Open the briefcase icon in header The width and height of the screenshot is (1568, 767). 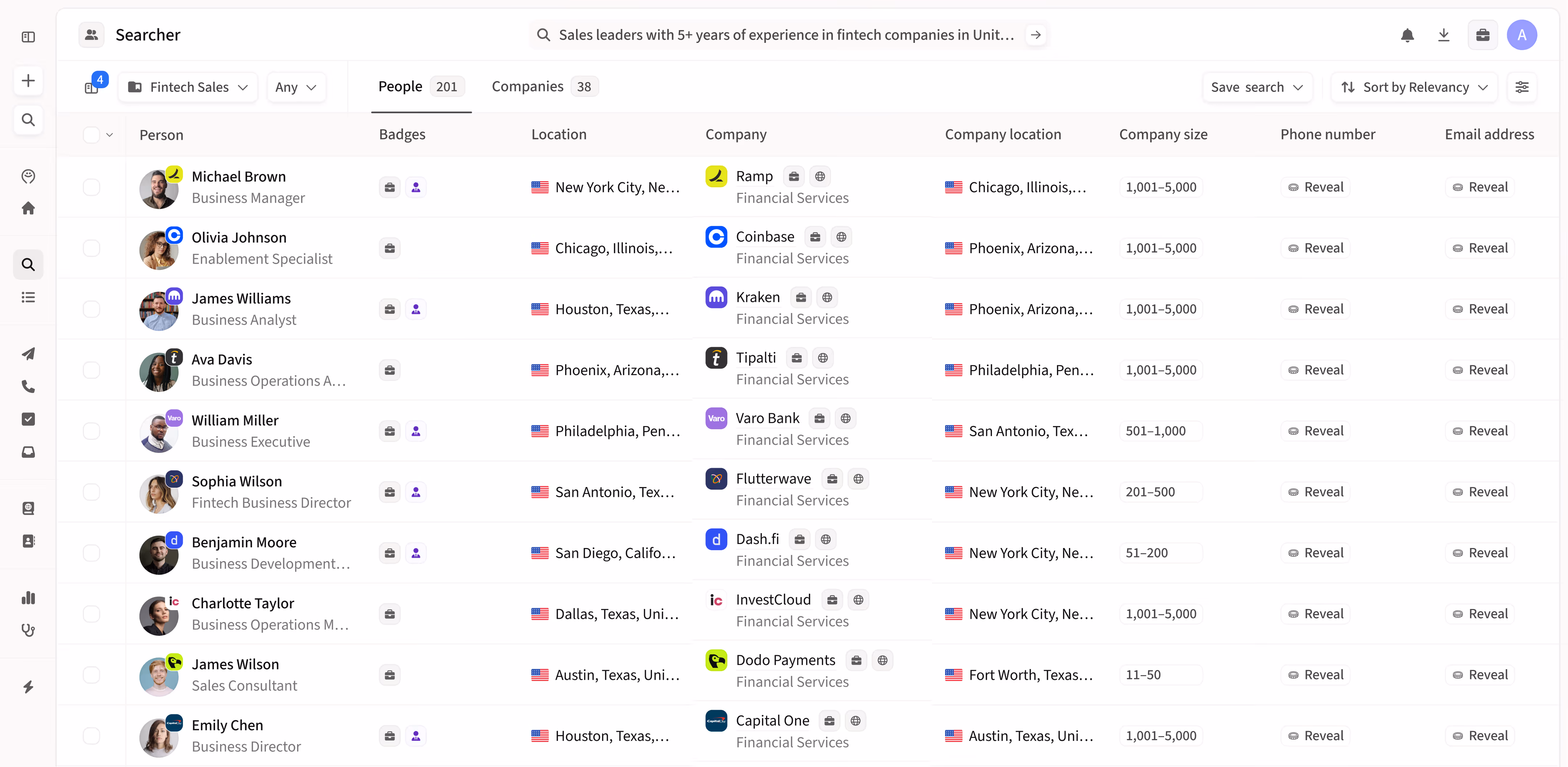(1482, 35)
